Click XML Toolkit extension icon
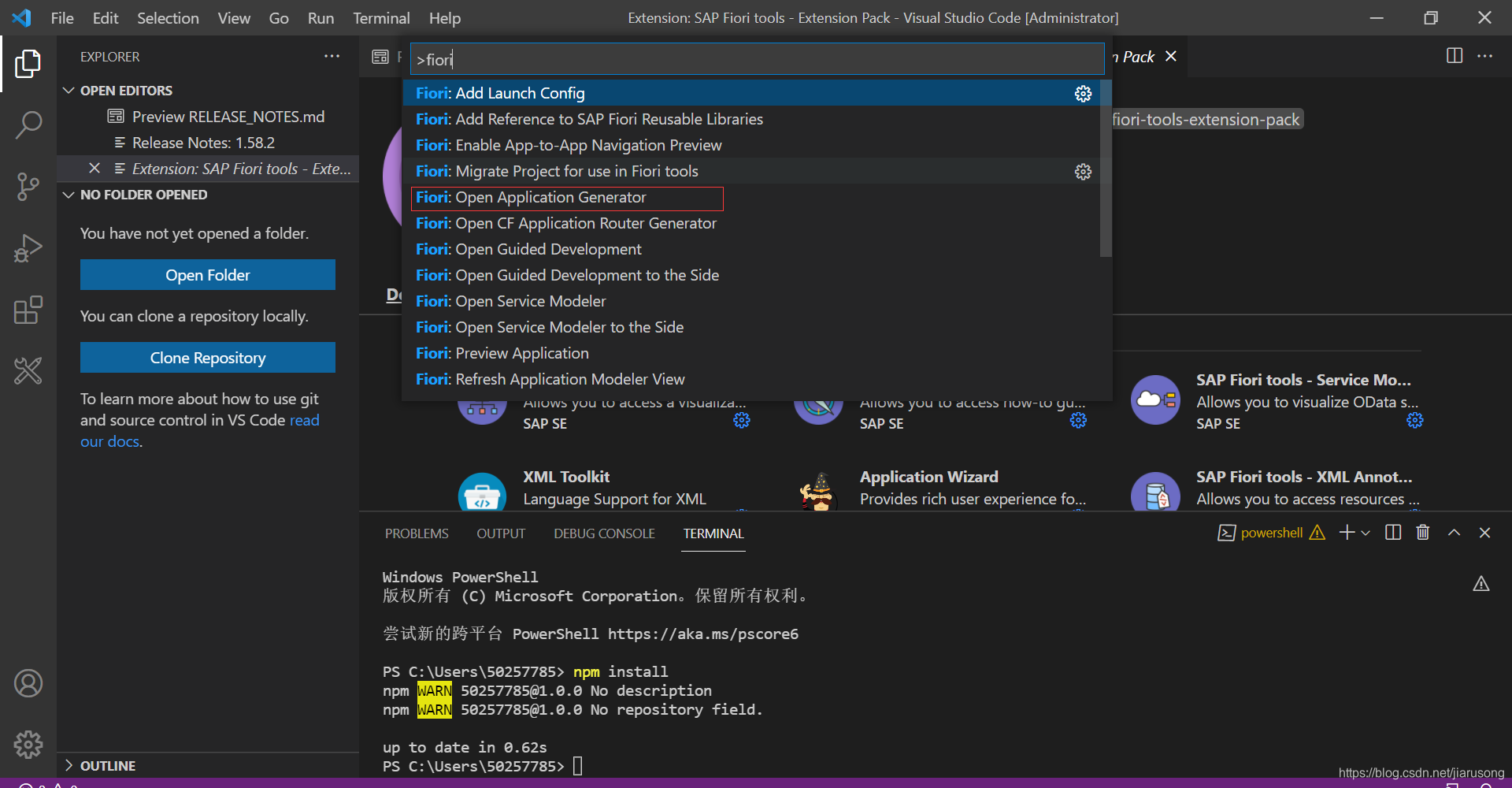Screen dimensions: 1512x788 pyautogui.click(x=482, y=493)
